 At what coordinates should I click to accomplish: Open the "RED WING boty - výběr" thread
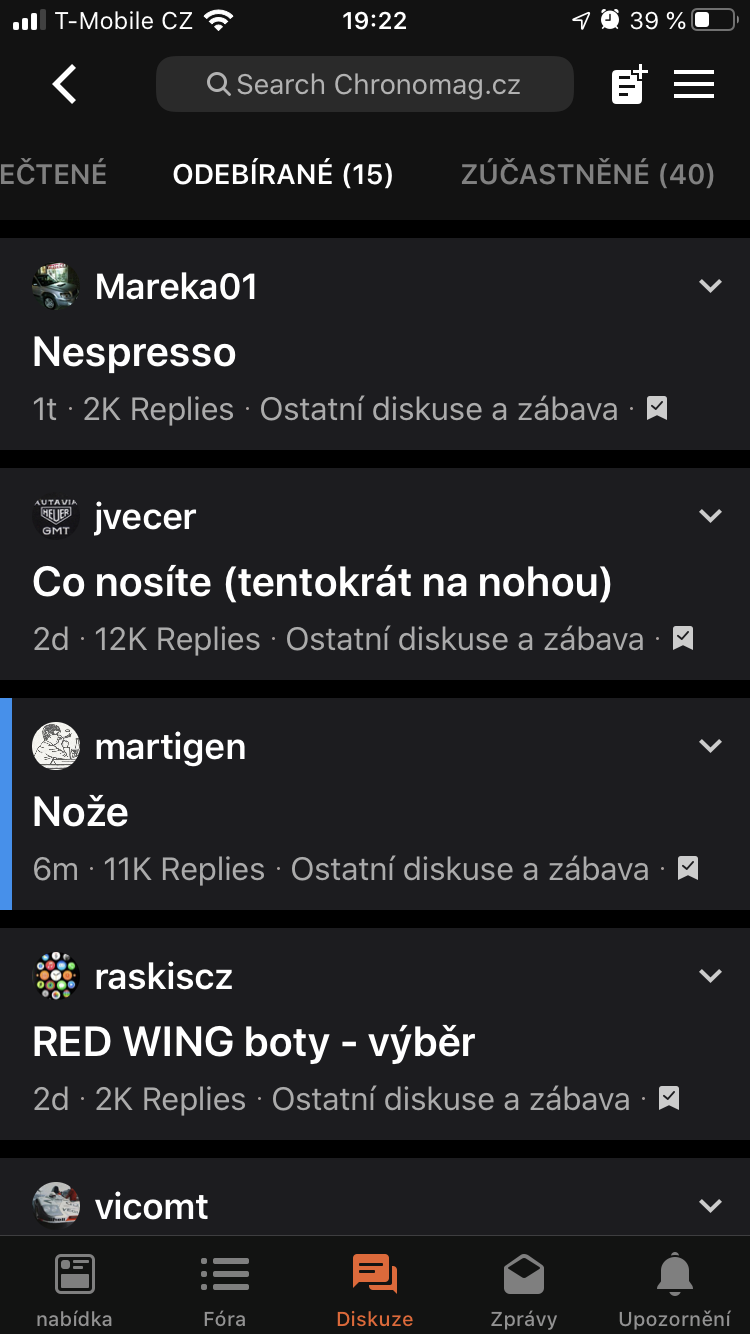(254, 1042)
